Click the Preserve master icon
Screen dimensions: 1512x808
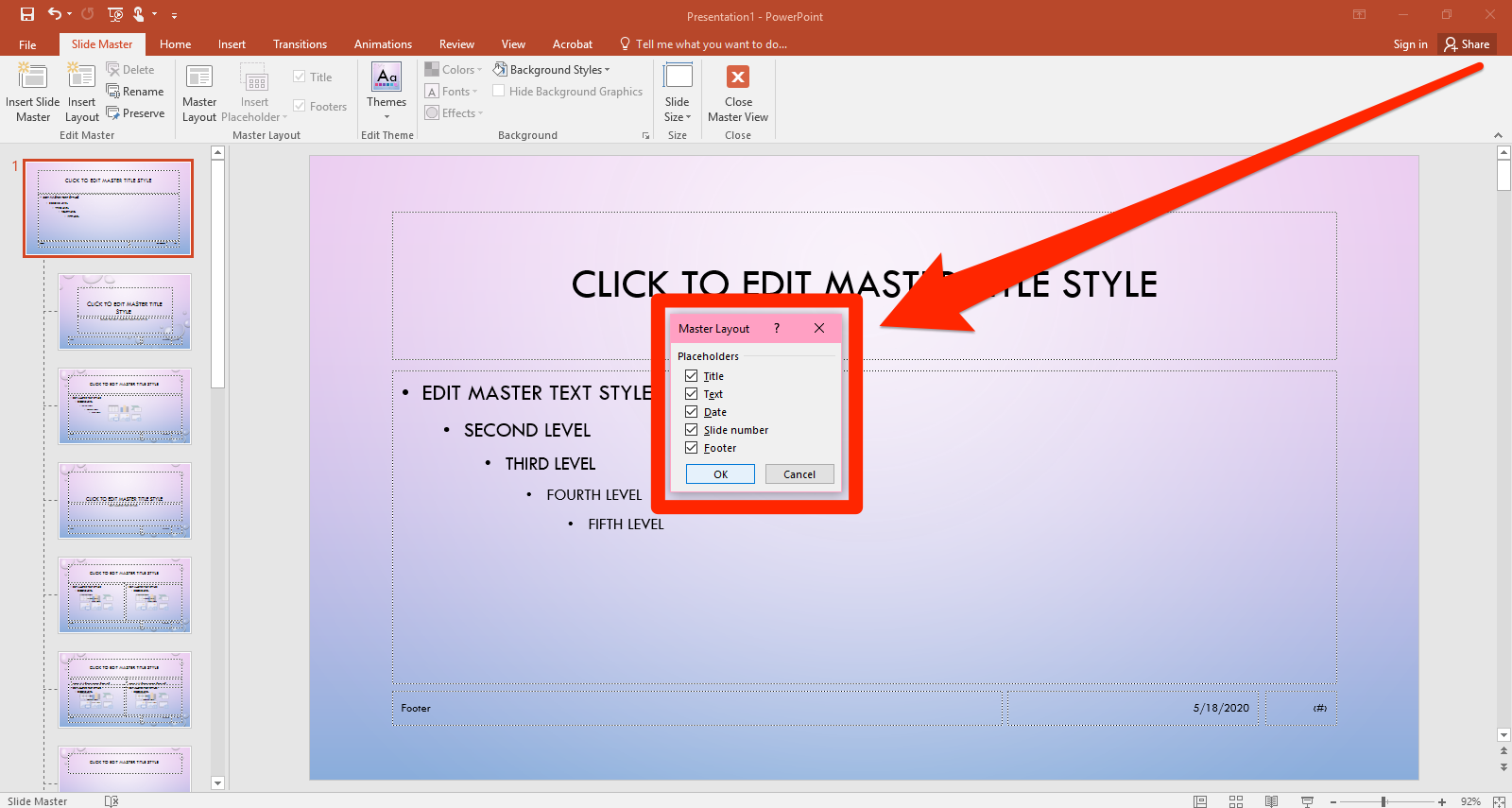tap(135, 113)
